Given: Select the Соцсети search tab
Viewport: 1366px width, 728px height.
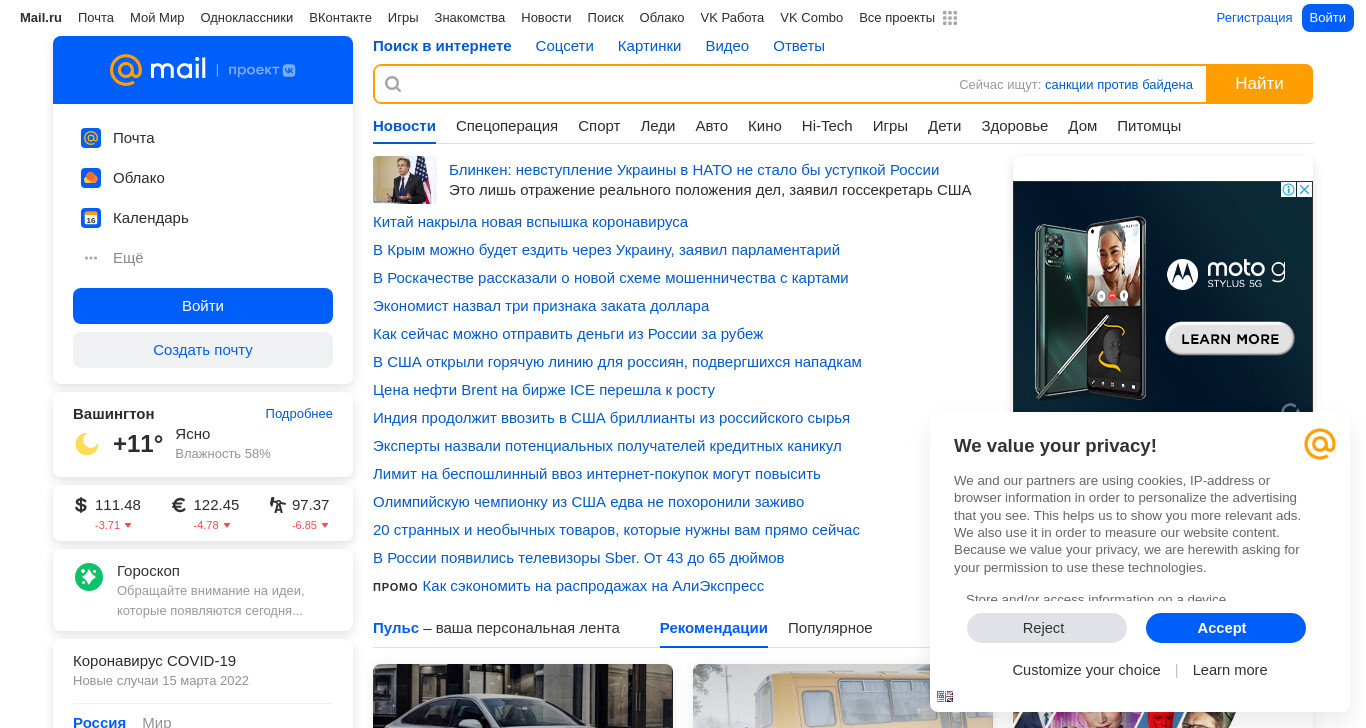Looking at the screenshot, I should click(565, 46).
